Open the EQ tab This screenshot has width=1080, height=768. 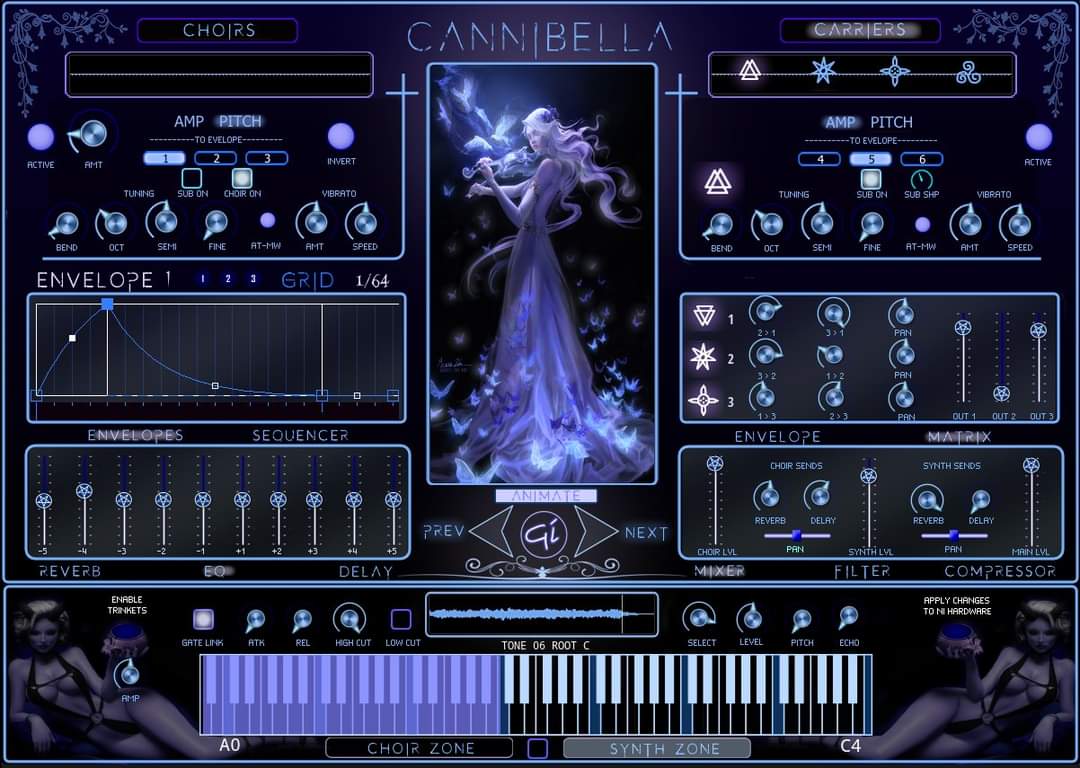coord(215,571)
